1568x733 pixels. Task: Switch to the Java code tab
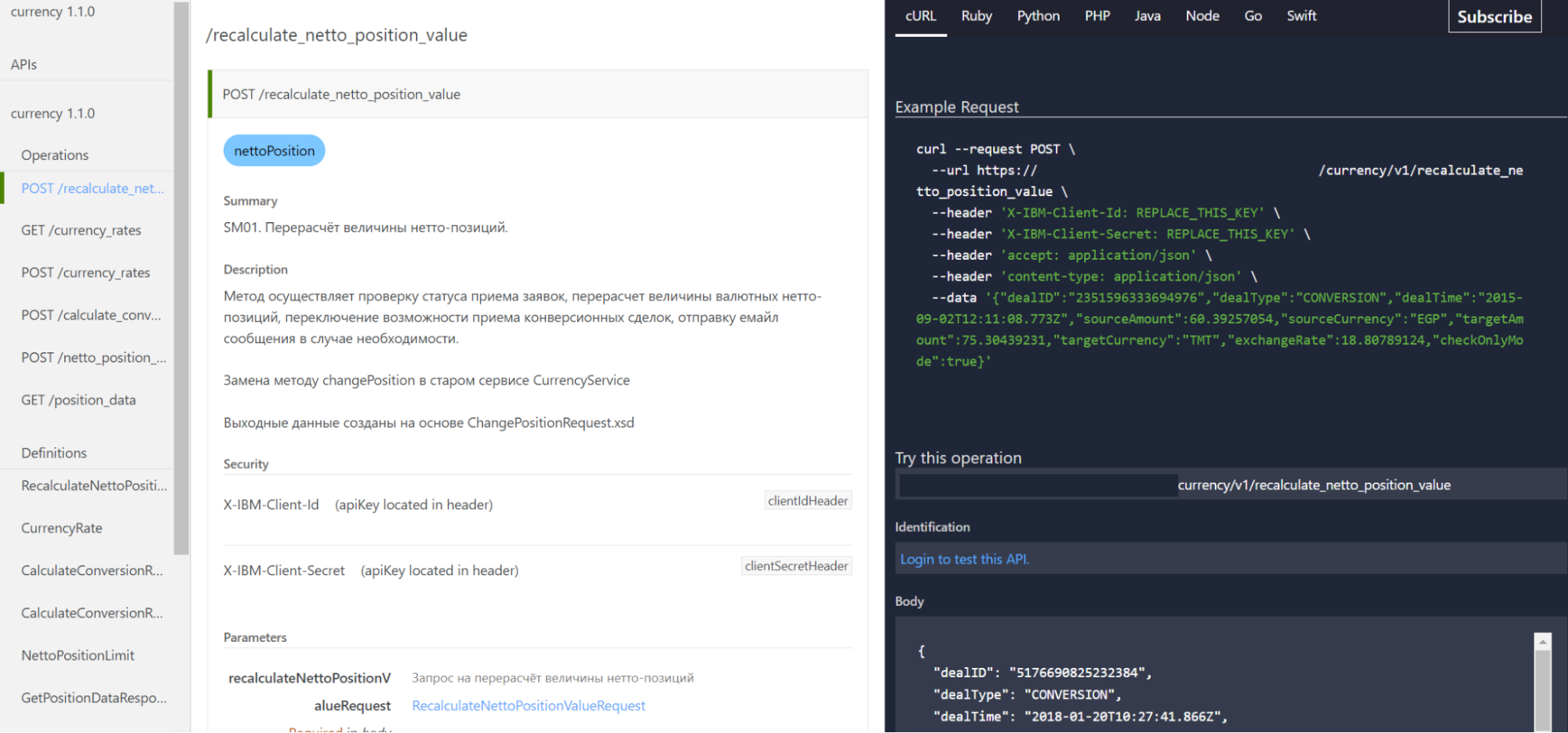1148,16
